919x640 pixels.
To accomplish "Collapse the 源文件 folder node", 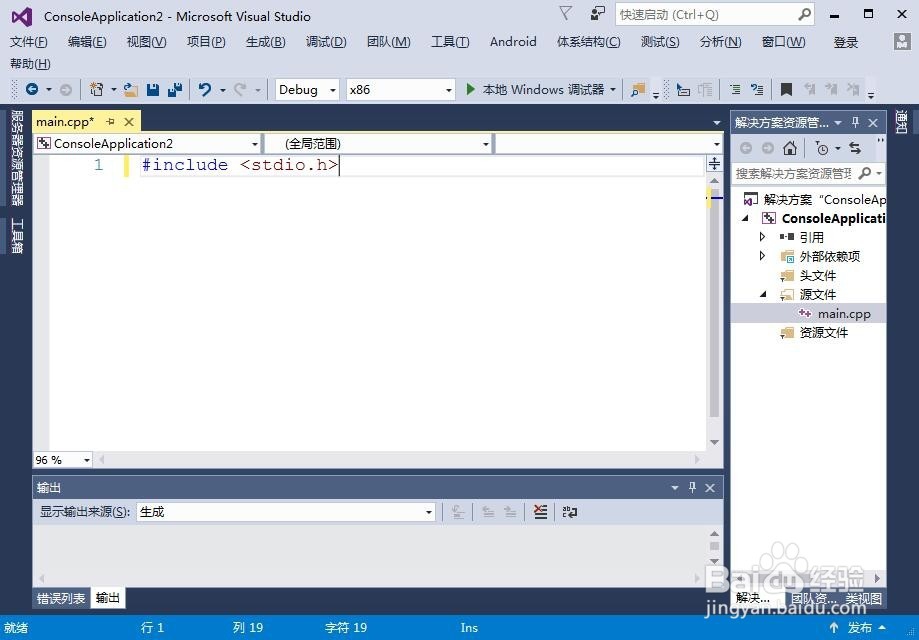I will point(763,294).
